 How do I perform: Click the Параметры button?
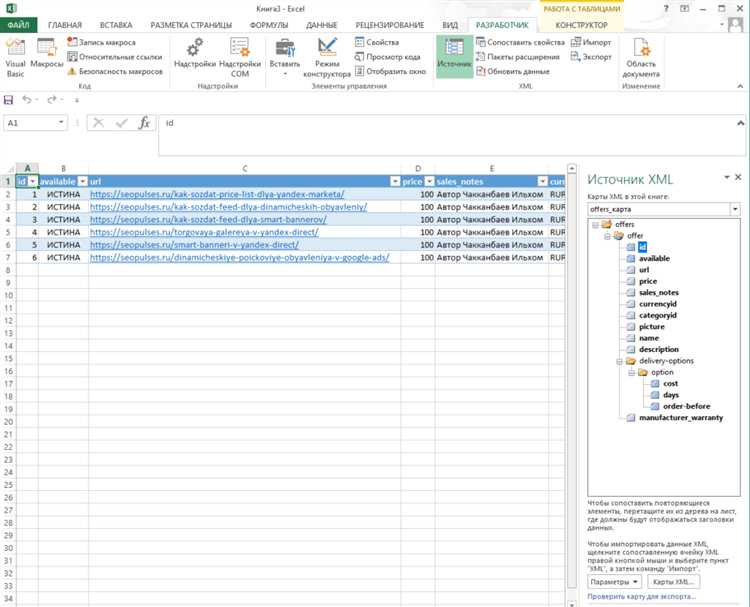614,582
